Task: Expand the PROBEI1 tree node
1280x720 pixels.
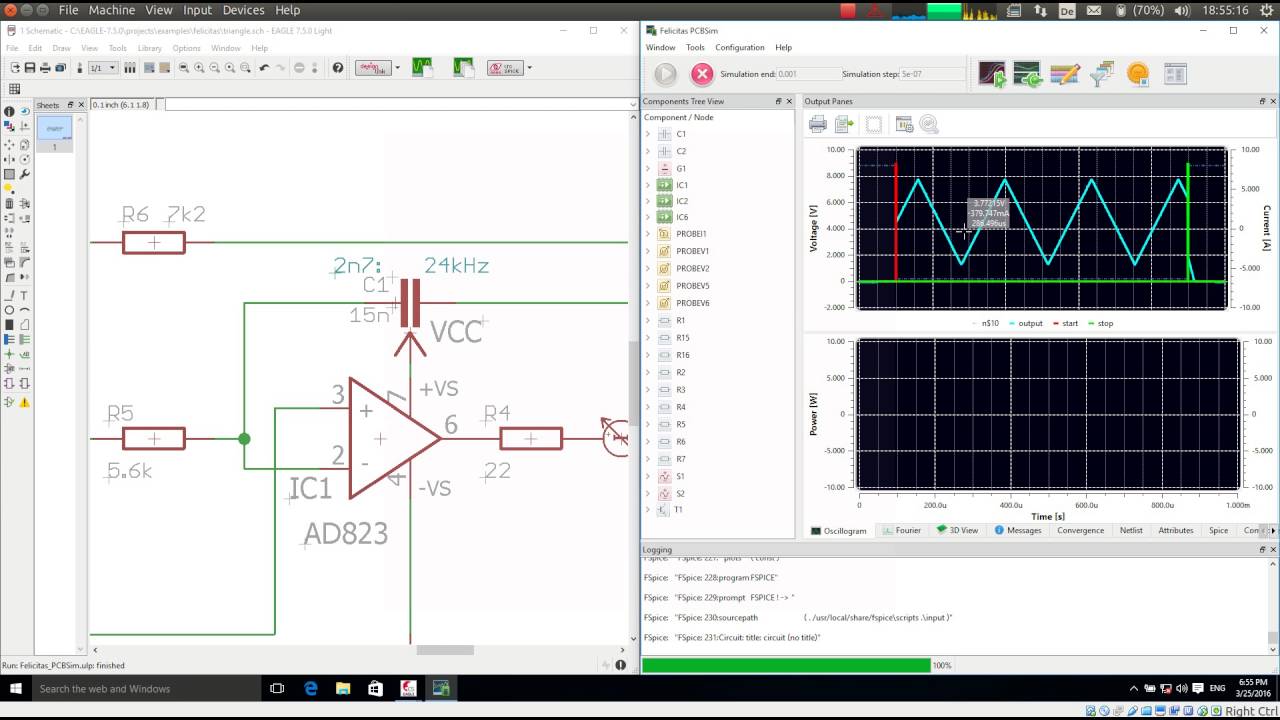Action: click(647, 234)
